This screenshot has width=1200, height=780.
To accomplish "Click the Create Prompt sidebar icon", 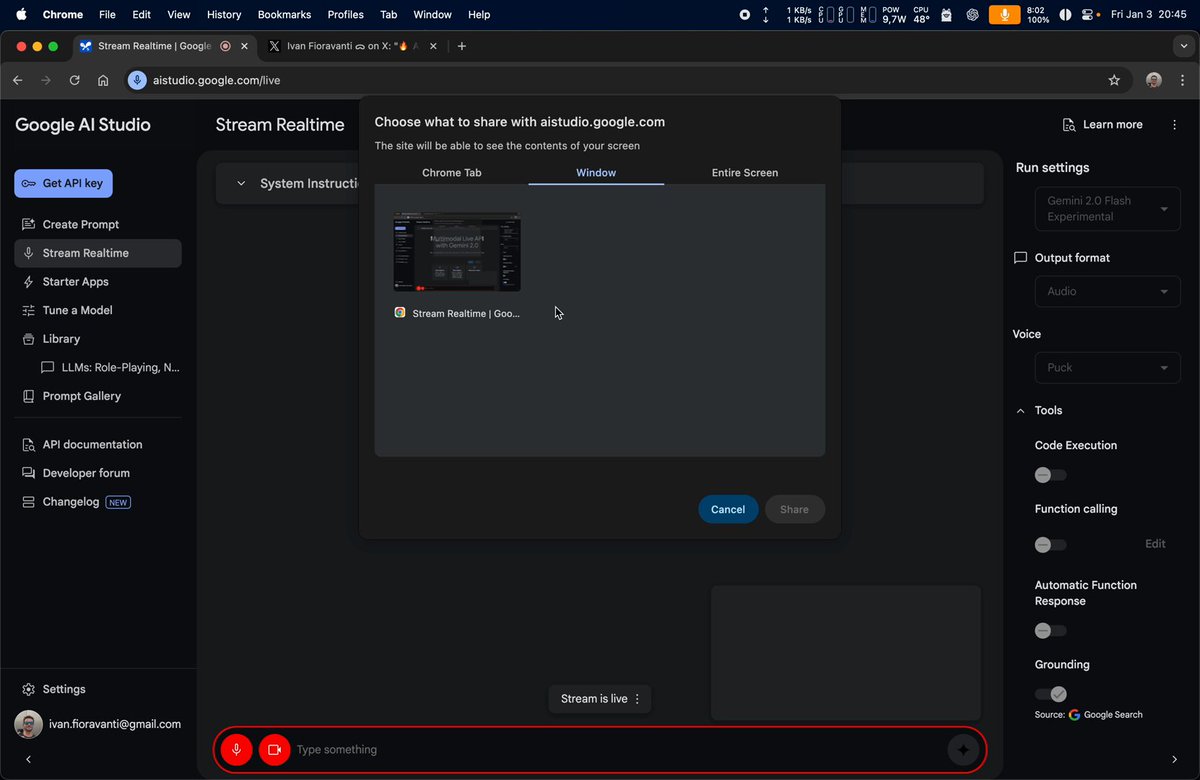I will click(x=28, y=224).
